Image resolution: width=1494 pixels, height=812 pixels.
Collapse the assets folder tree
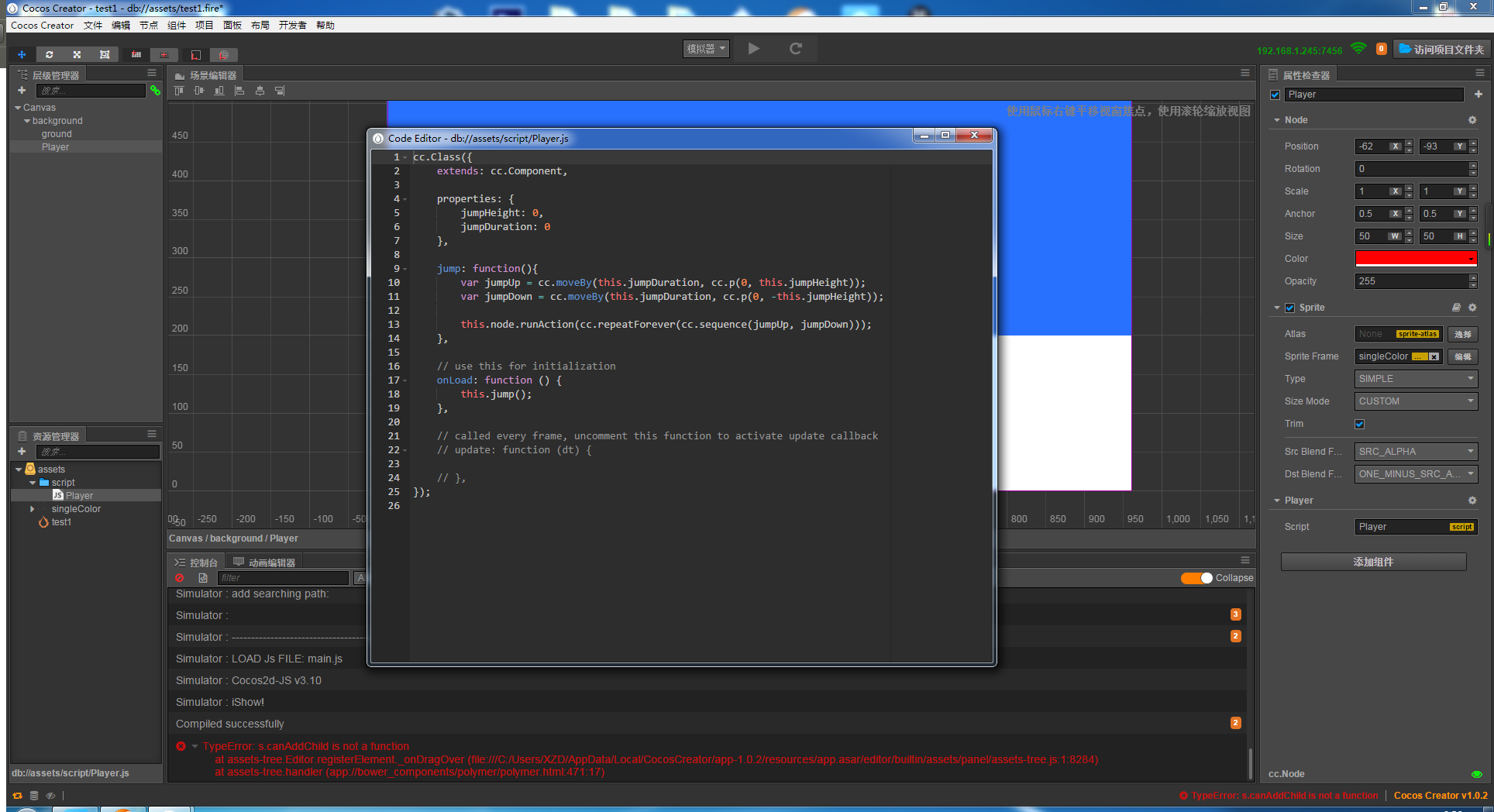(x=18, y=470)
